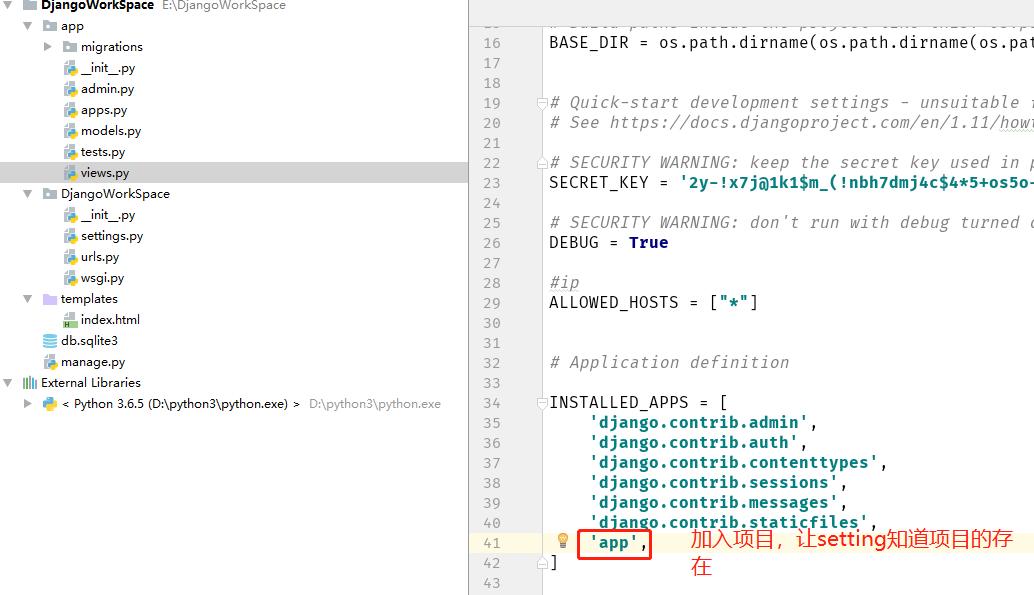The height and width of the screenshot is (595, 1034).
Task: Click the migrations folder icon
Action: (x=70, y=47)
